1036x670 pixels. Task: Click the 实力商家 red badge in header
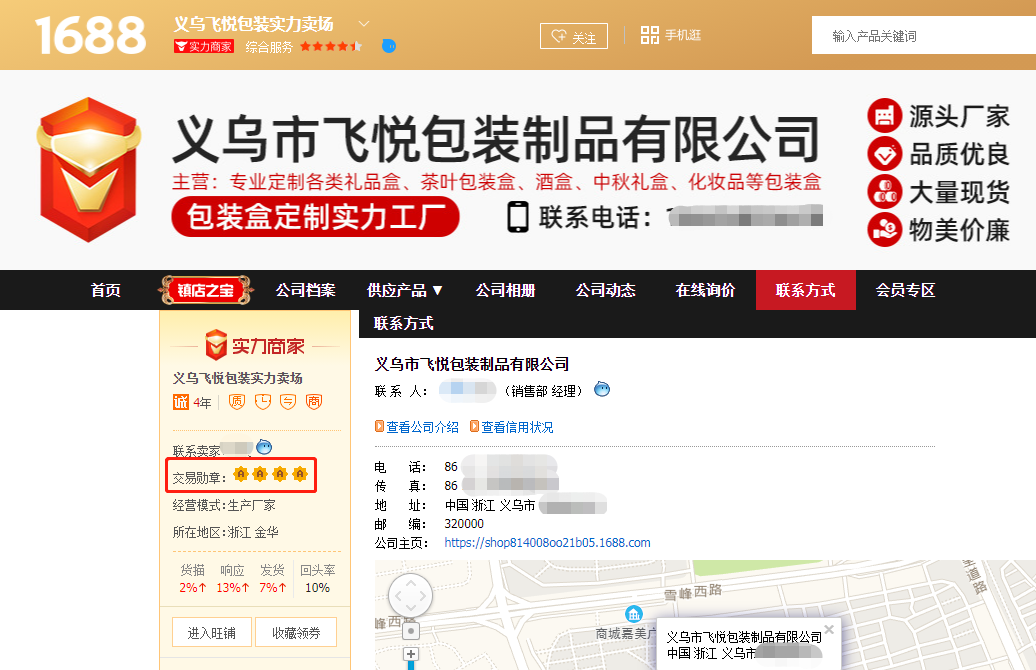[204, 46]
